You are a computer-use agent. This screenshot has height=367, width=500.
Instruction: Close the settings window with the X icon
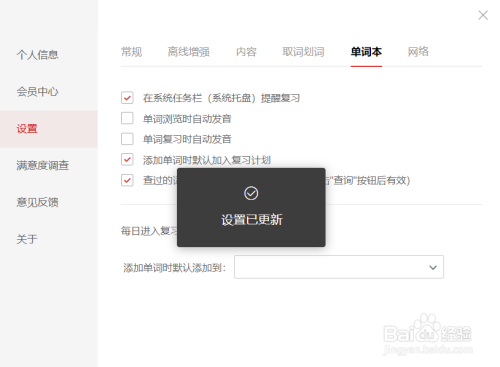pyautogui.click(x=483, y=15)
